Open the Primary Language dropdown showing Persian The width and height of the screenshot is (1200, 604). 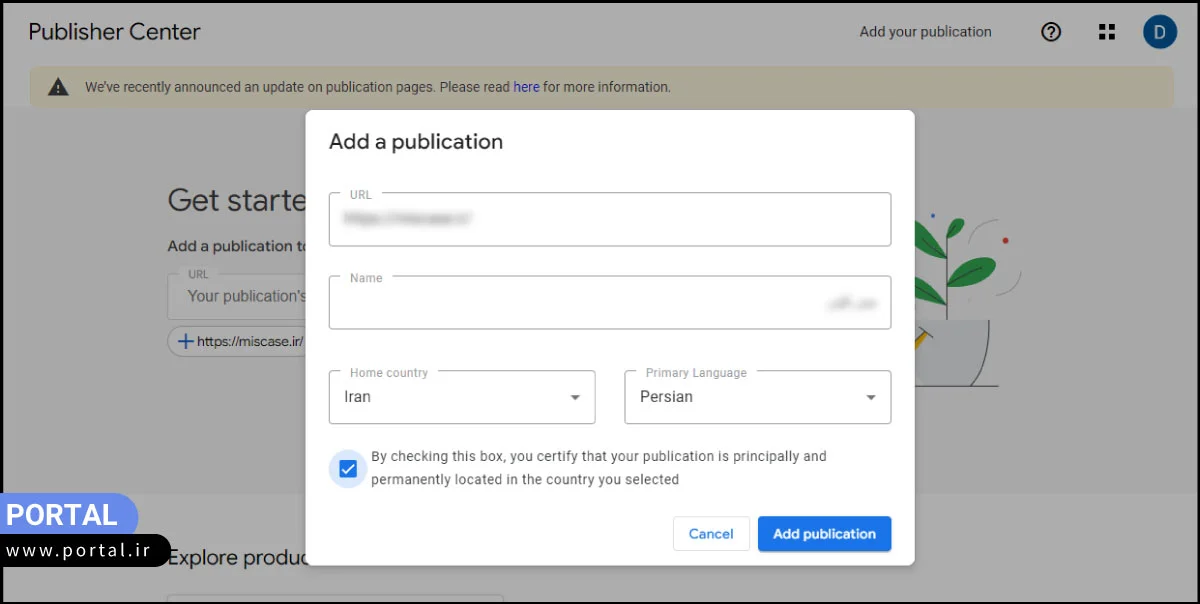[757, 397]
